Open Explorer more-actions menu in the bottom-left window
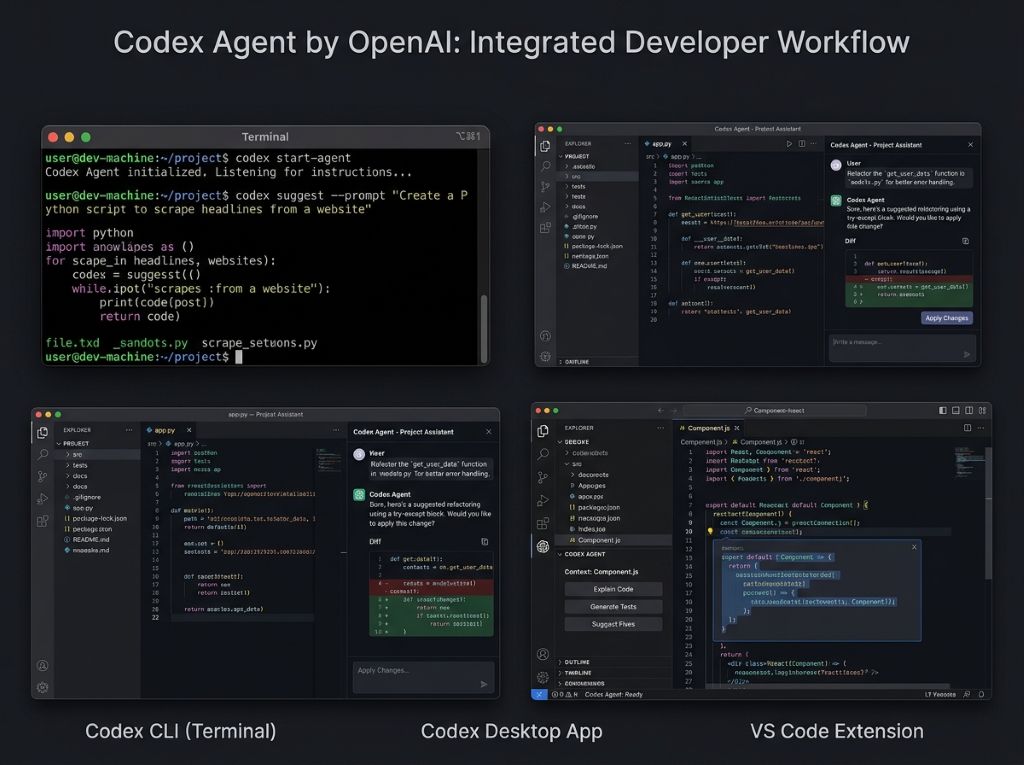Image resolution: width=1024 pixels, height=765 pixels. click(x=129, y=430)
